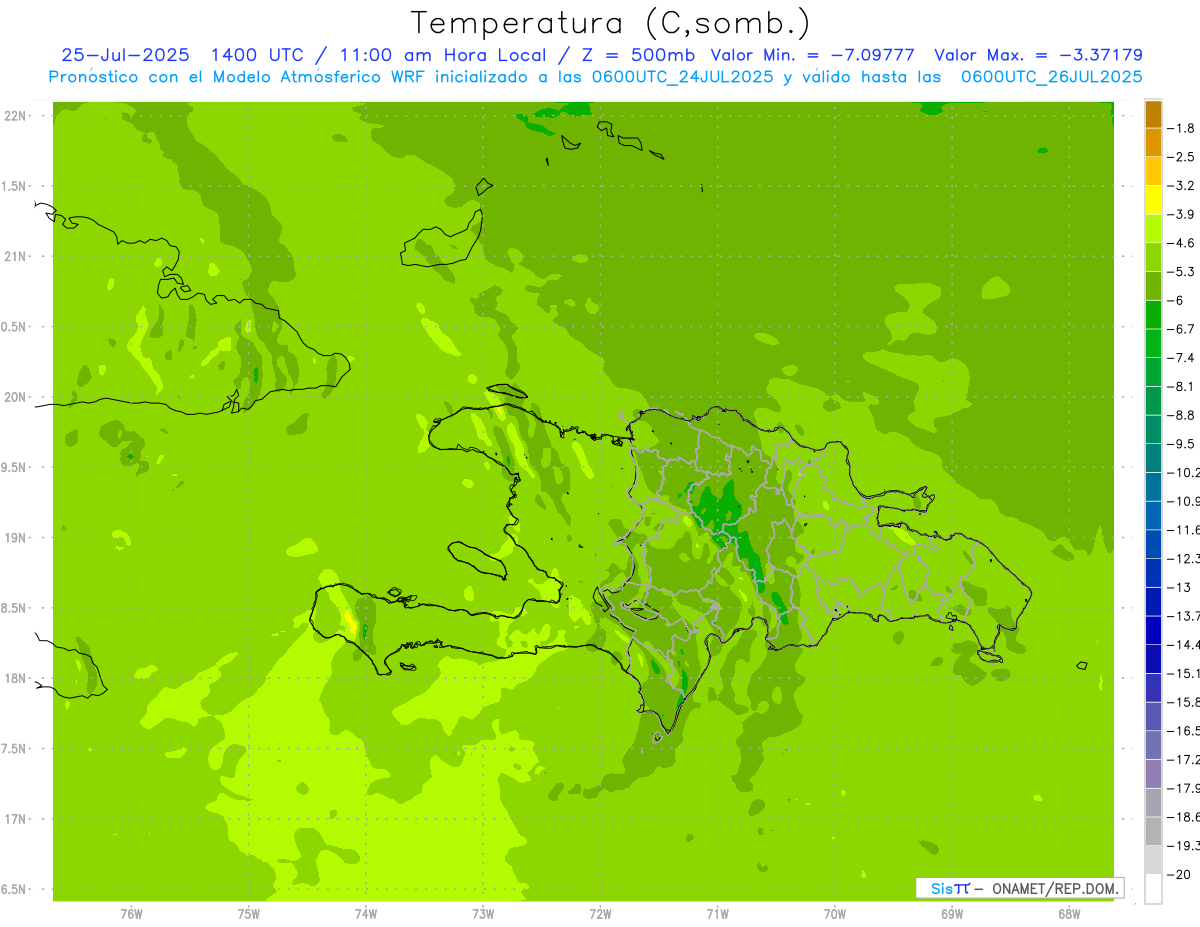Pick the gray swatch between -18.6 and -19.3

(x=1153, y=831)
